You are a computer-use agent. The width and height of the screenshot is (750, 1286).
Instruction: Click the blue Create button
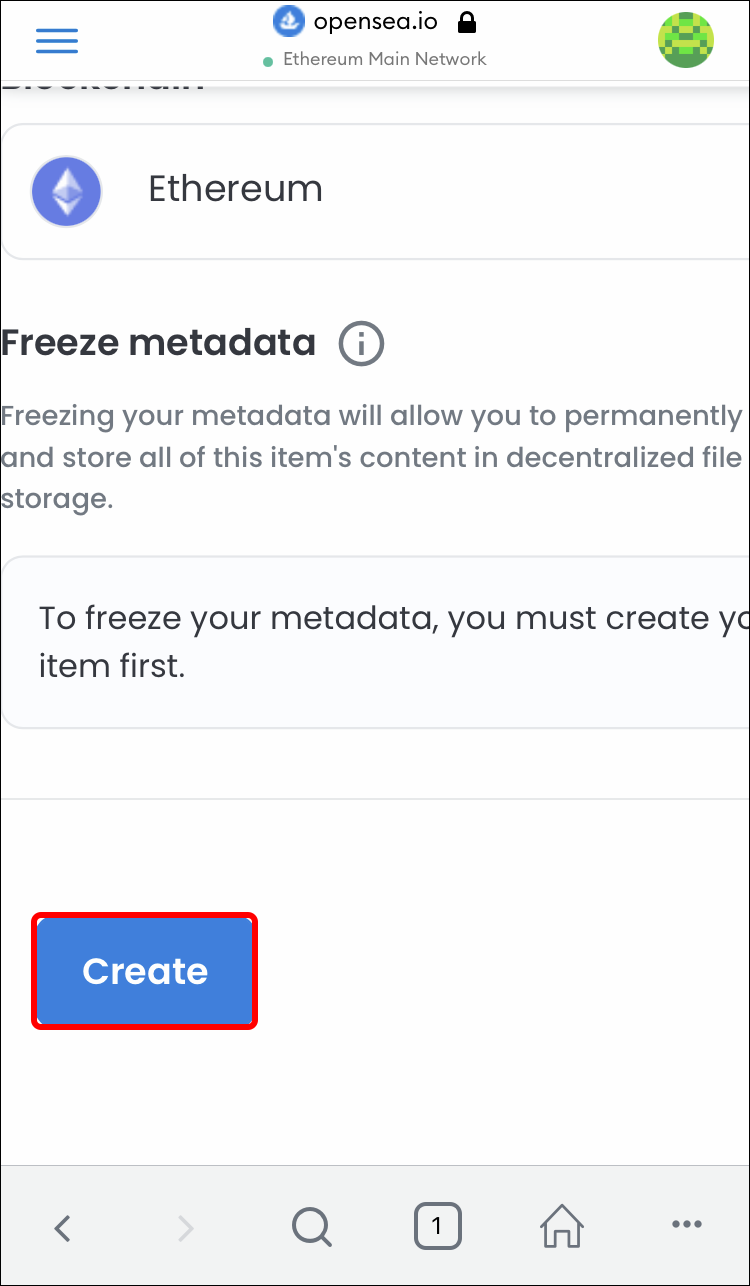click(x=145, y=971)
